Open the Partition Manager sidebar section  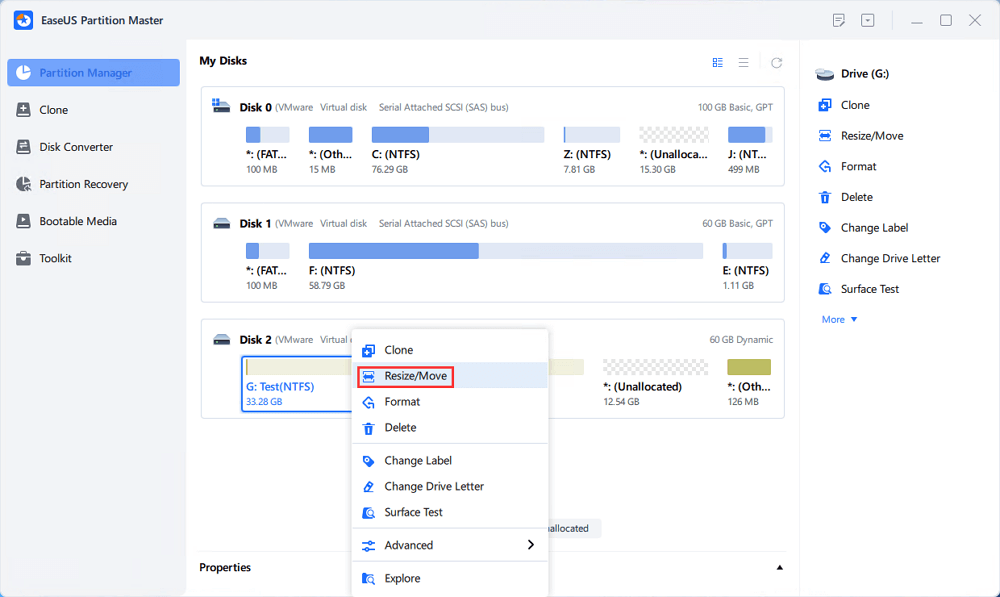point(93,73)
